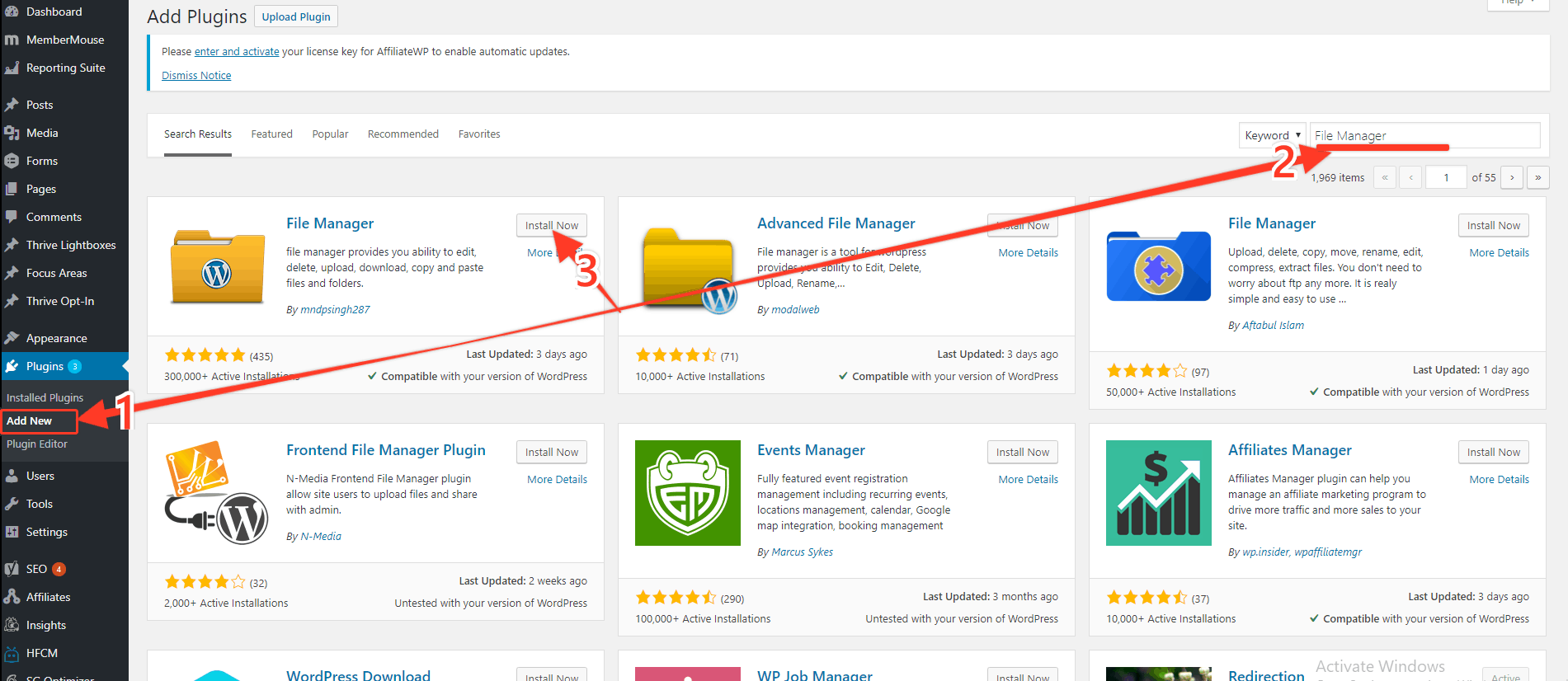
Task: Install the Frontend File Manager Plugin
Action: (552, 452)
